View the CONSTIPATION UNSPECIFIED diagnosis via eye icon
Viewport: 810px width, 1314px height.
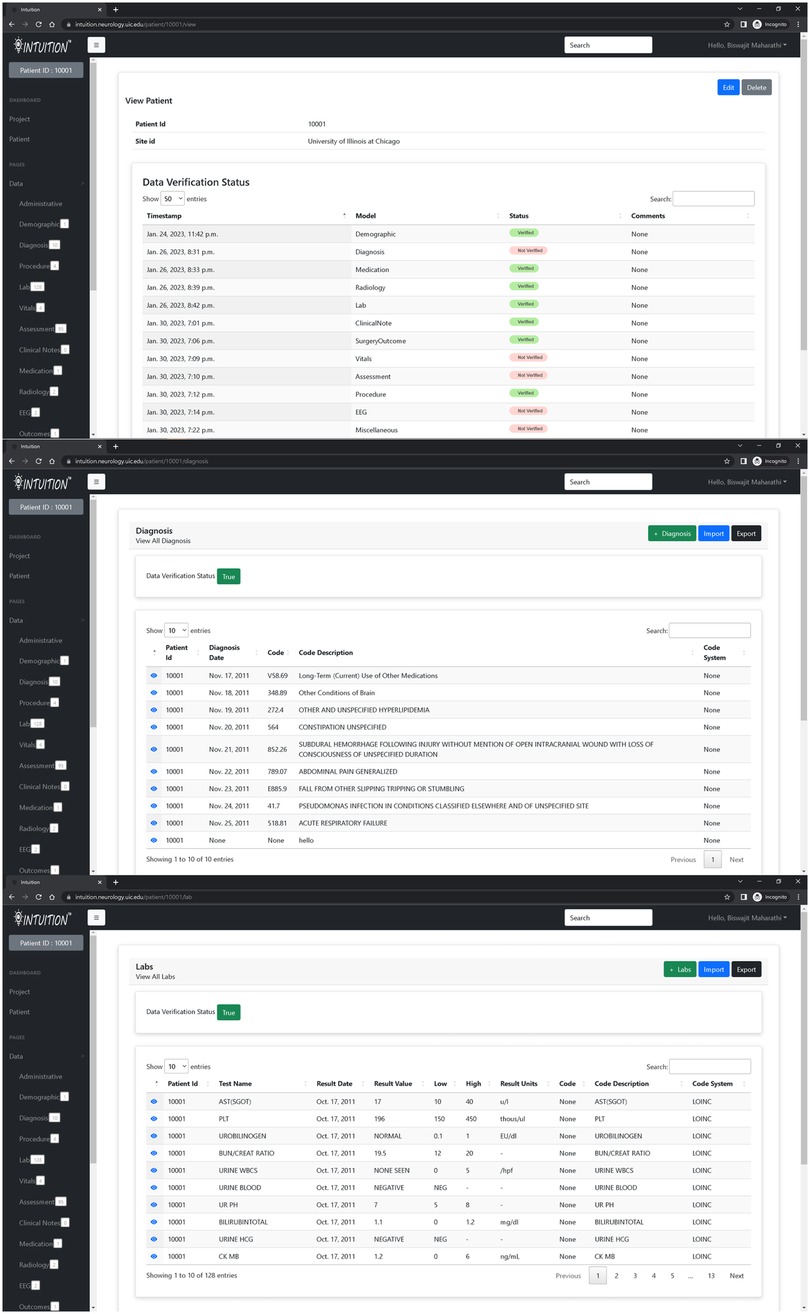[x=154, y=727]
